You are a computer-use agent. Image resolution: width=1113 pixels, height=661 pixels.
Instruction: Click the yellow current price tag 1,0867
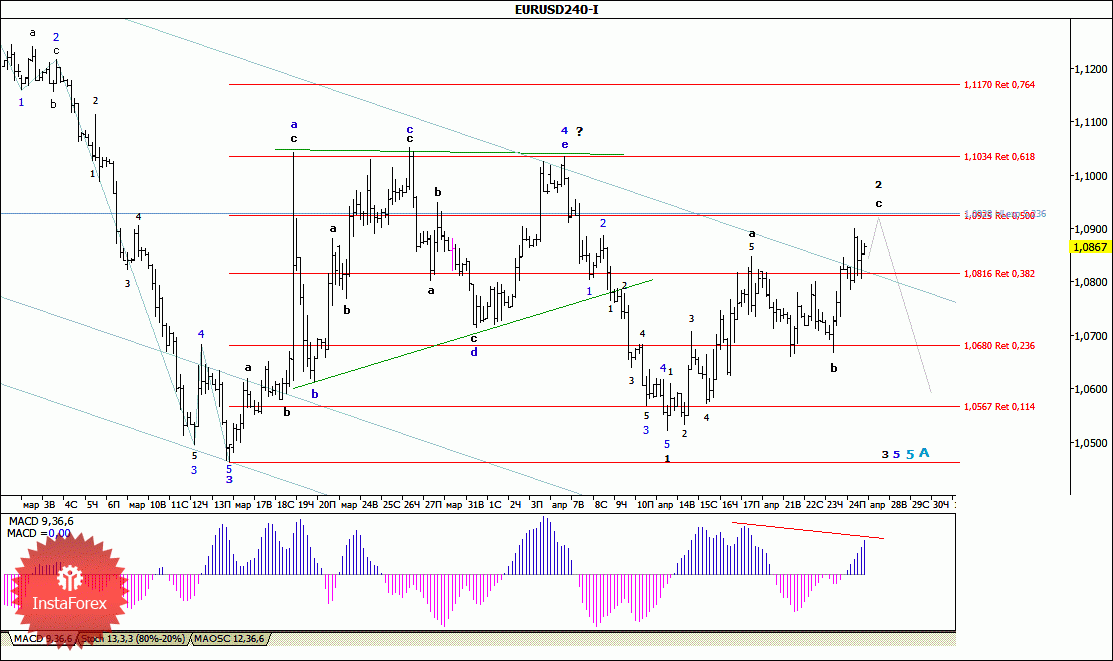pos(1090,247)
